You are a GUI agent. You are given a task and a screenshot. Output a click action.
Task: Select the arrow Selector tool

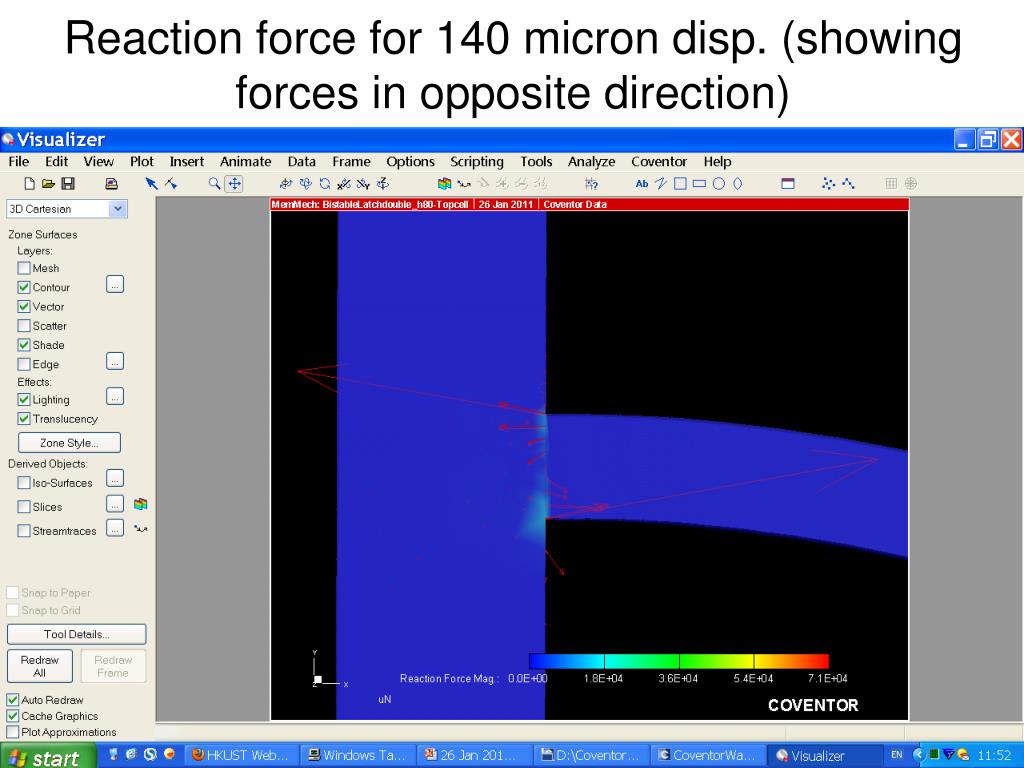(152, 184)
